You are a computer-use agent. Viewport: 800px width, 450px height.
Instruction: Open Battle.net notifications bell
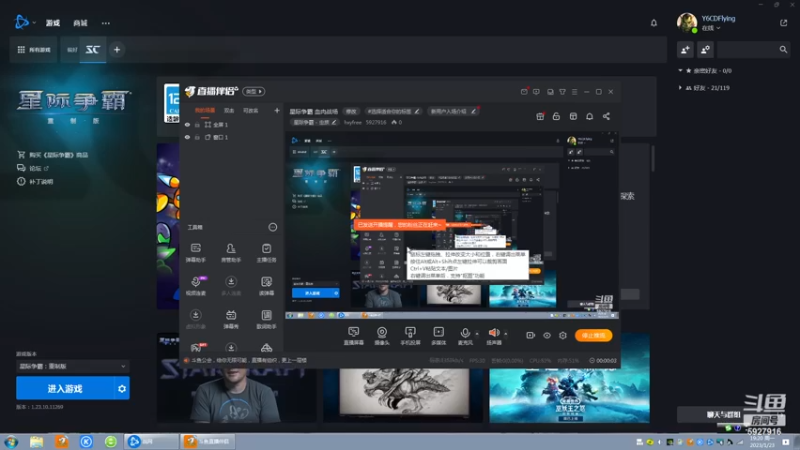pyautogui.click(x=654, y=23)
